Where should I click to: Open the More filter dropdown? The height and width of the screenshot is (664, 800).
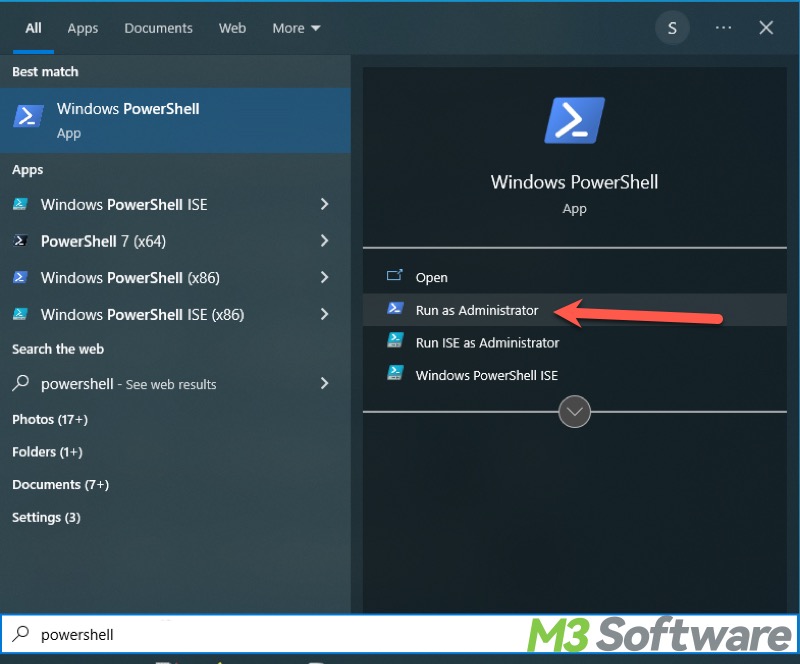(296, 28)
